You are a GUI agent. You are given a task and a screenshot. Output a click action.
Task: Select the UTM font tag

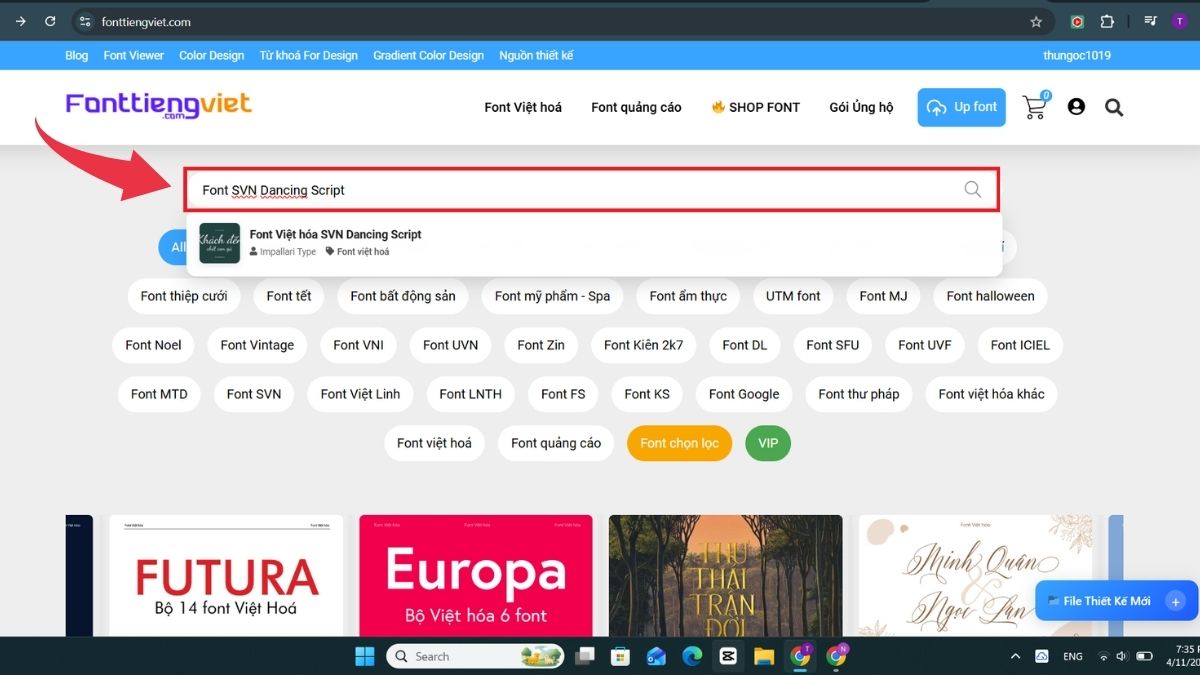[x=793, y=296]
